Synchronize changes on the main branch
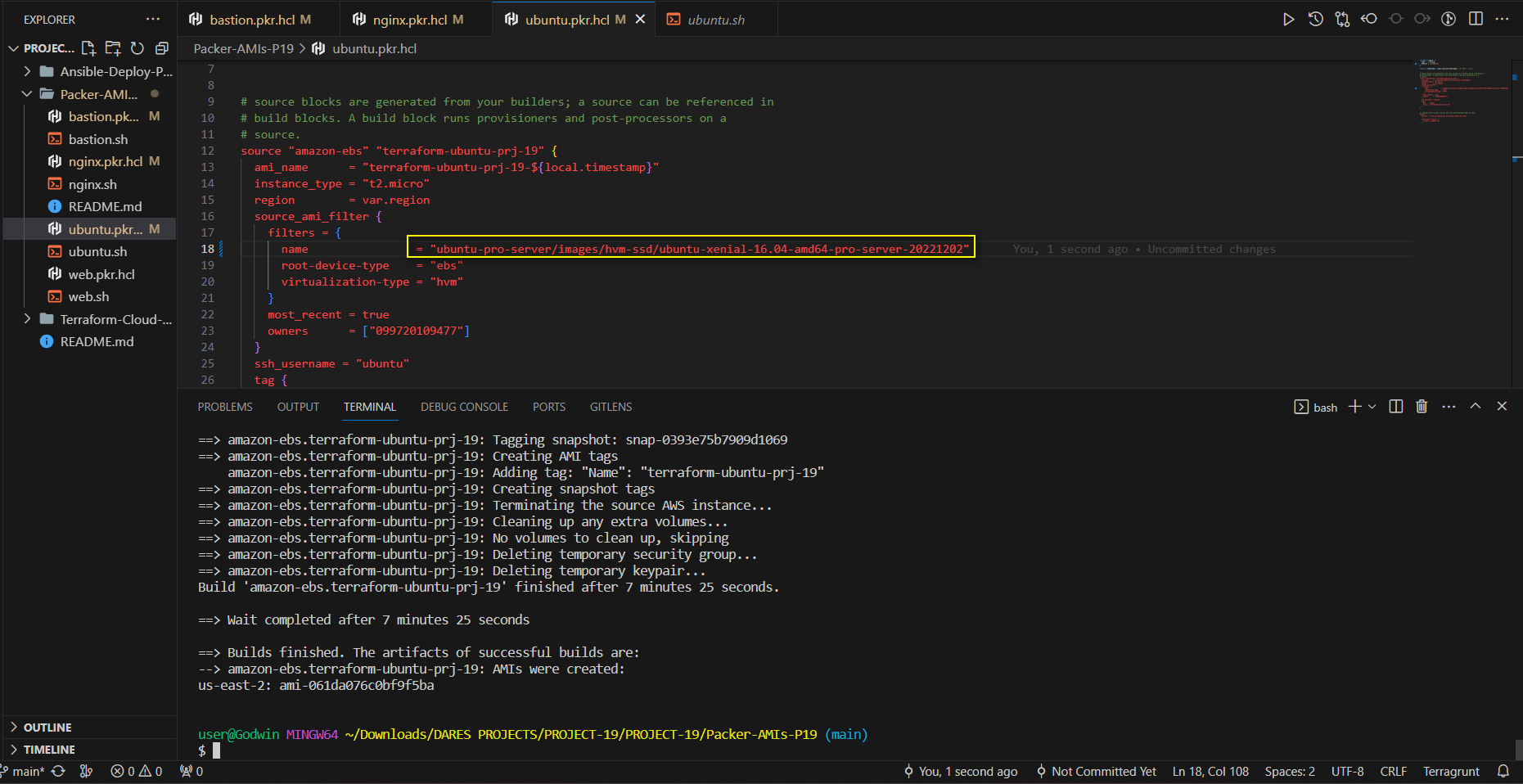The image size is (1523, 784). click(x=57, y=771)
